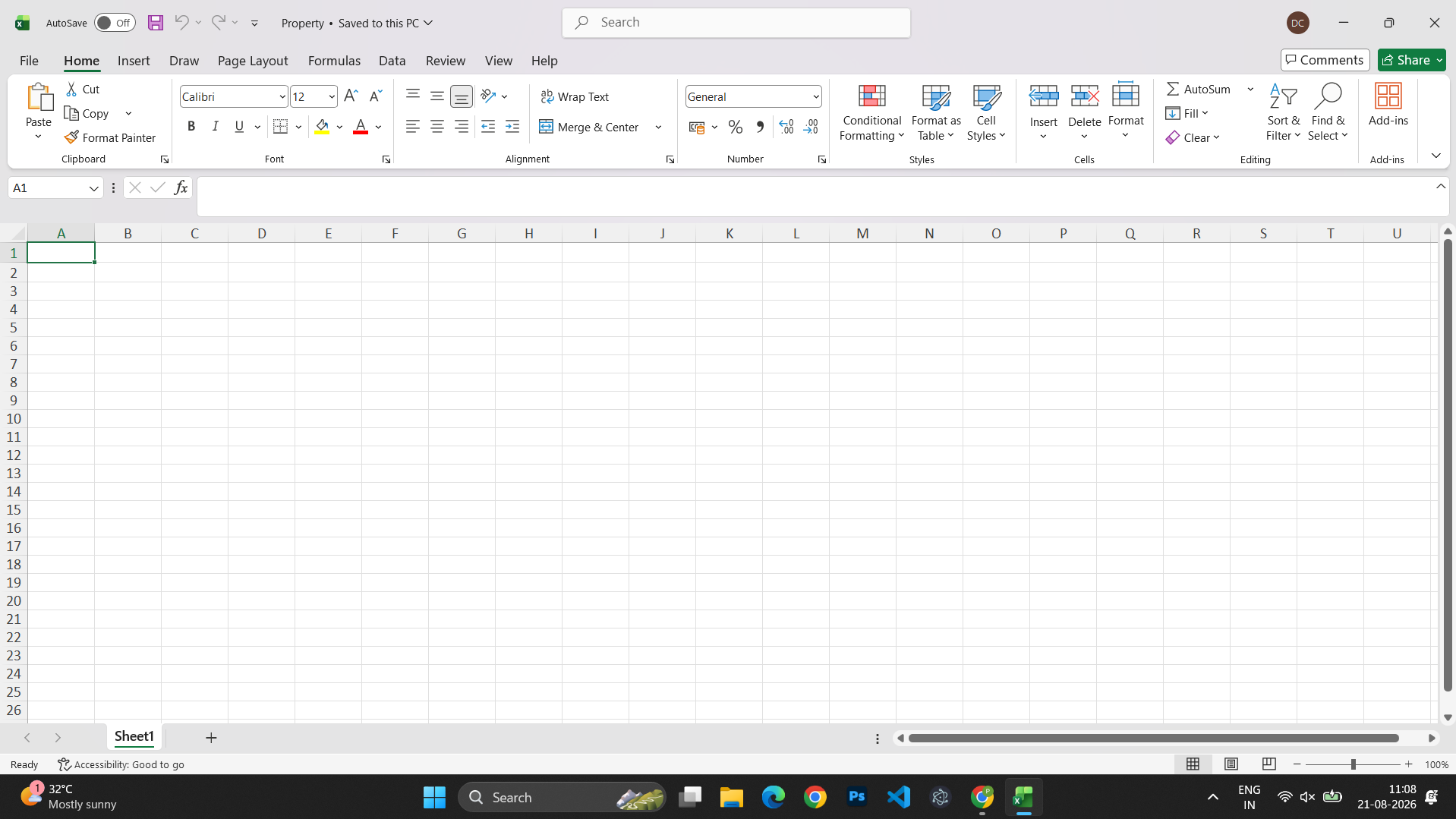1456x819 pixels.
Task: Toggle the AutoSave switch
Action: coord(115,23)
